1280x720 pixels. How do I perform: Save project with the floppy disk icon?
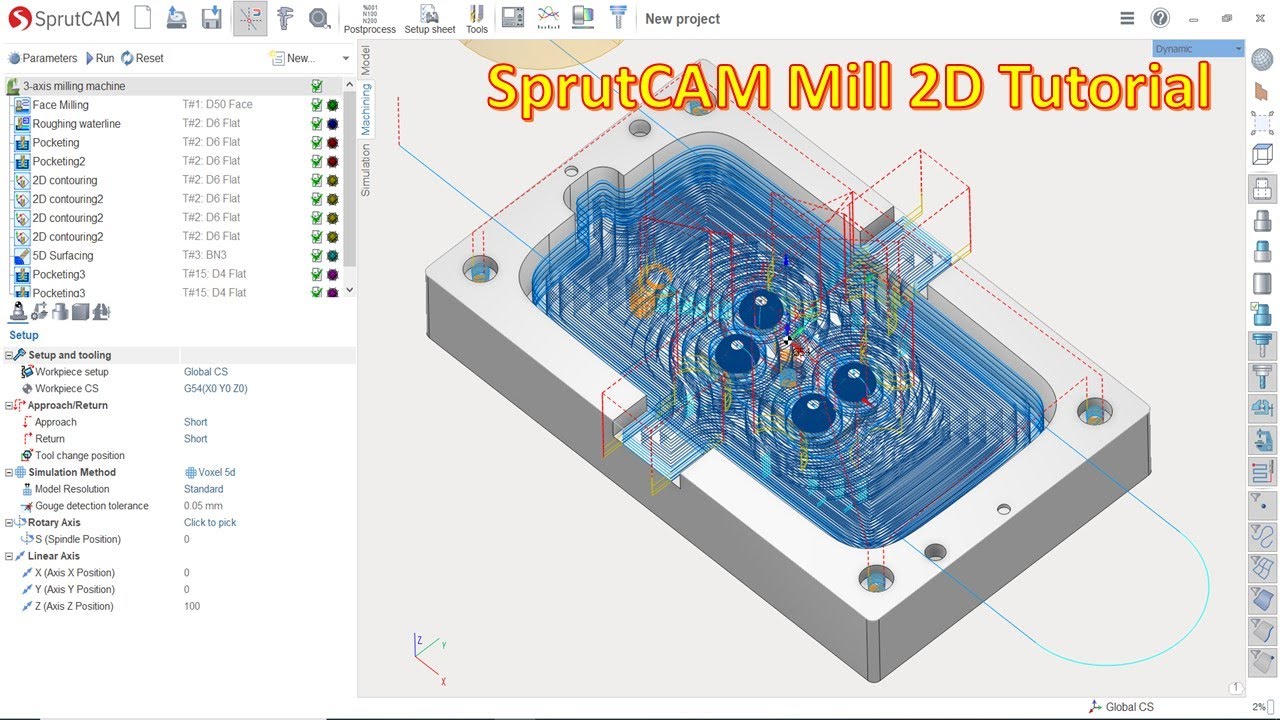[211, 18]
